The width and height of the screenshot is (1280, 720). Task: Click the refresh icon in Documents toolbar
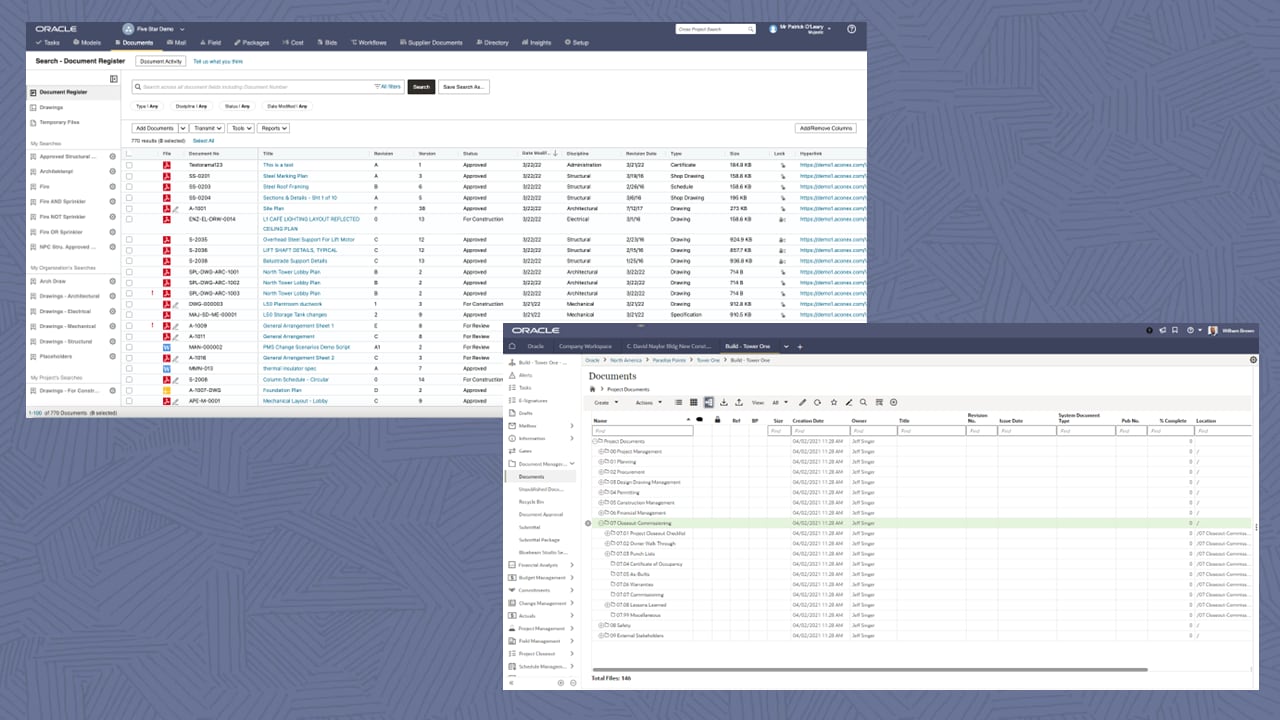[x=817, y=402]
